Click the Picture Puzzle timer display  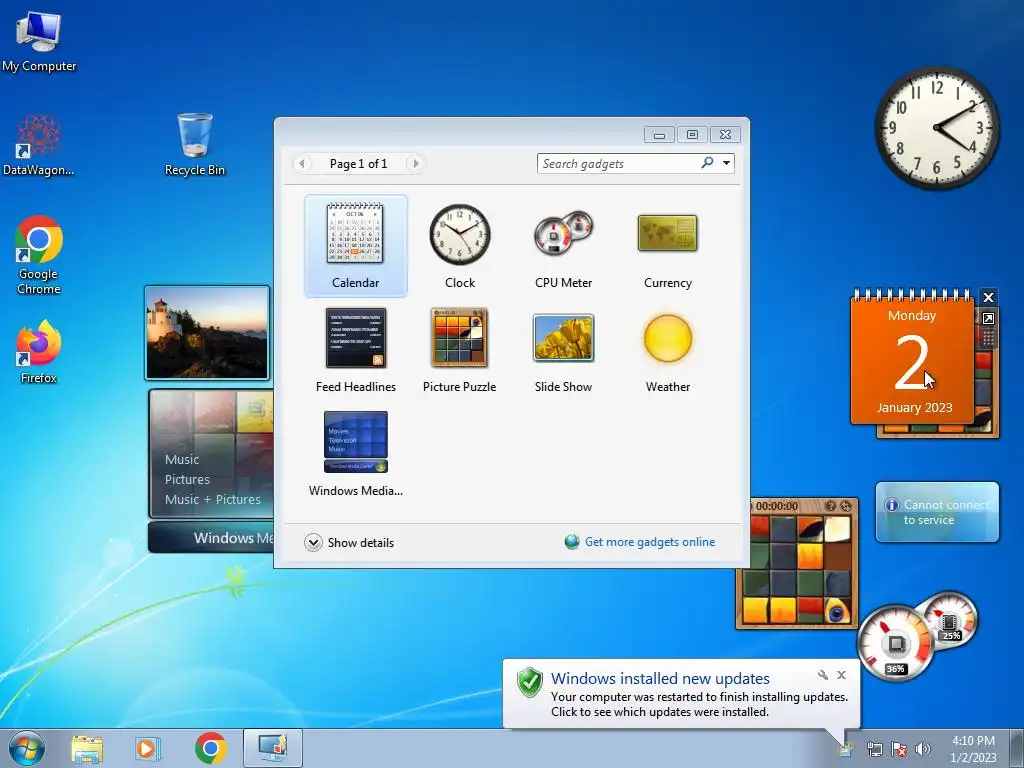click(776, 506)
